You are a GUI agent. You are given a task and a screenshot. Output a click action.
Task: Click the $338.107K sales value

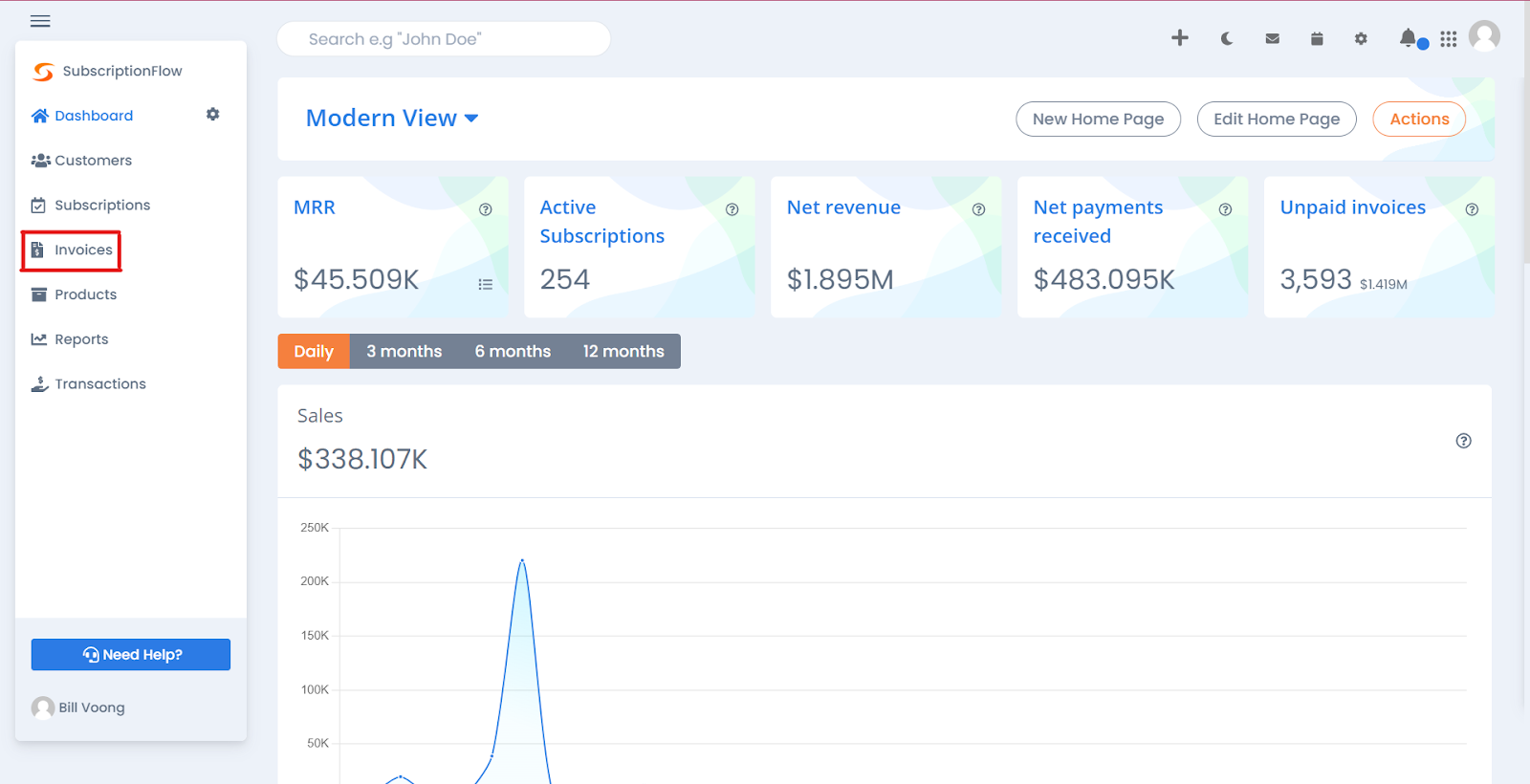pos(362,459)
